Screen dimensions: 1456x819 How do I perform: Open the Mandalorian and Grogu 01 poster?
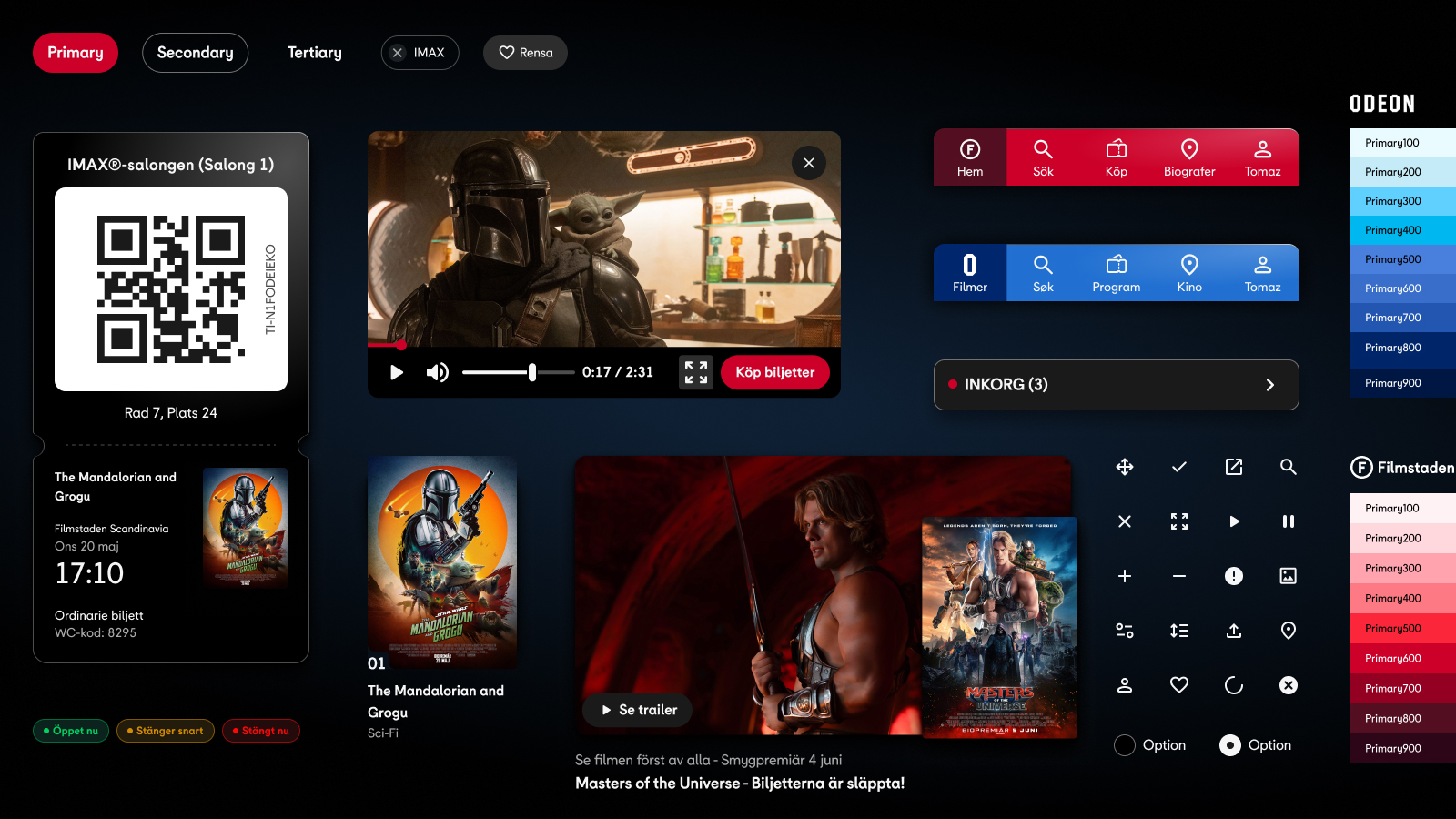tap(442, 562)
